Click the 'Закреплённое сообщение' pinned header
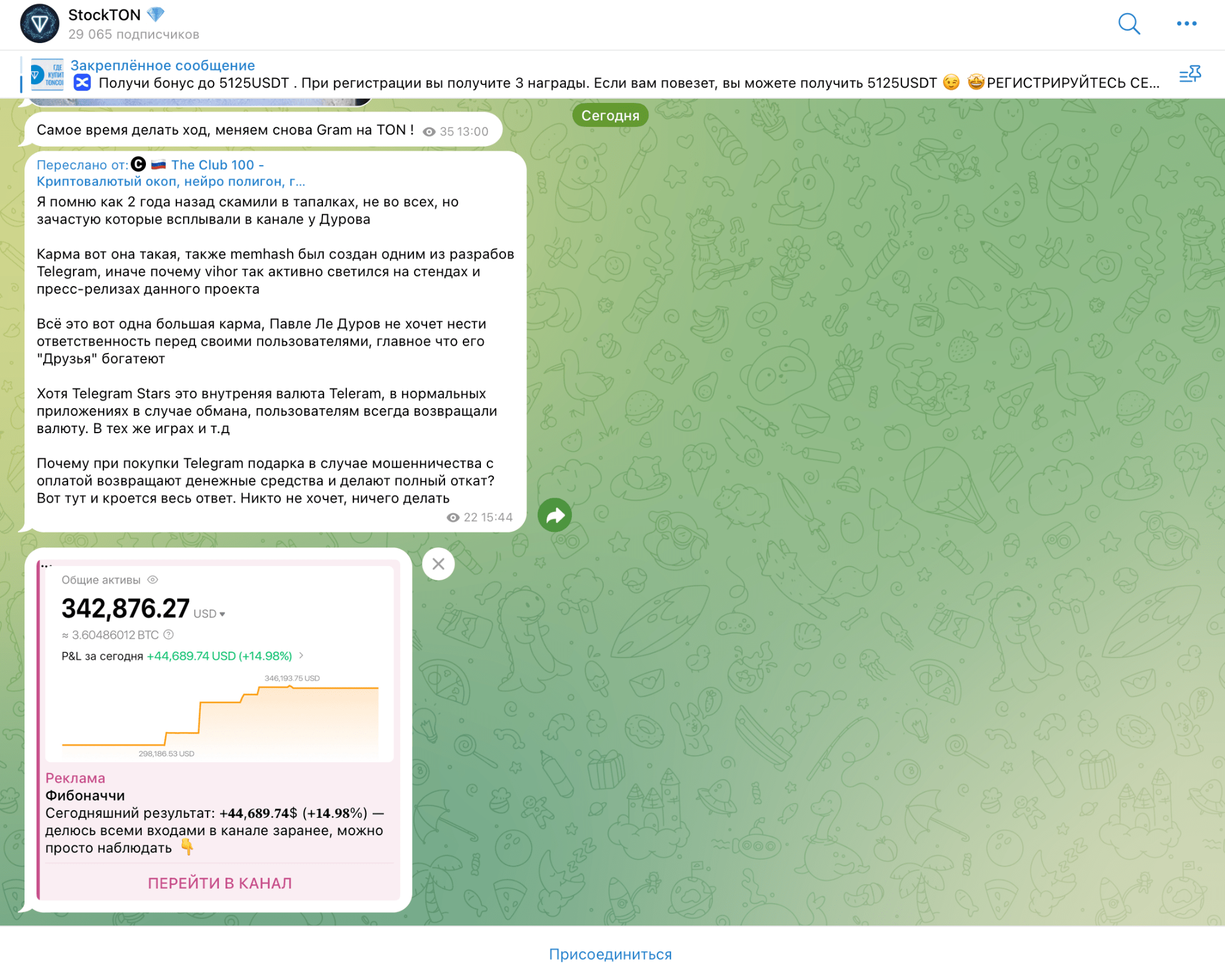 tap(163, 65)
